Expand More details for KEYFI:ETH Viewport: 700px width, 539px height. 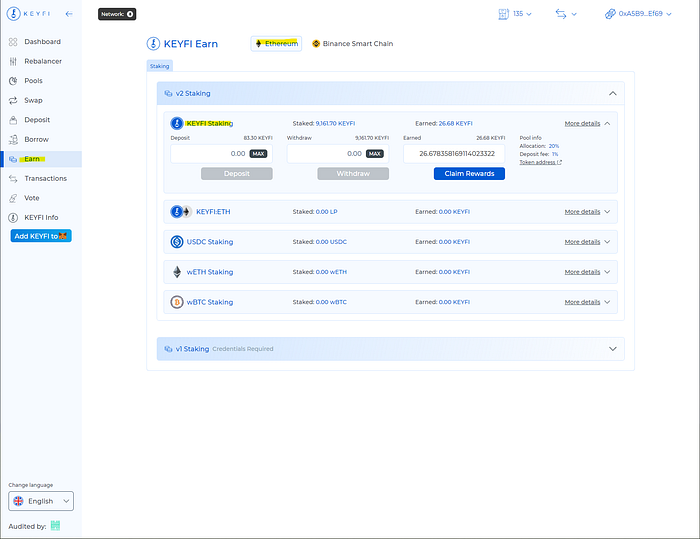(x=587, y=212)
